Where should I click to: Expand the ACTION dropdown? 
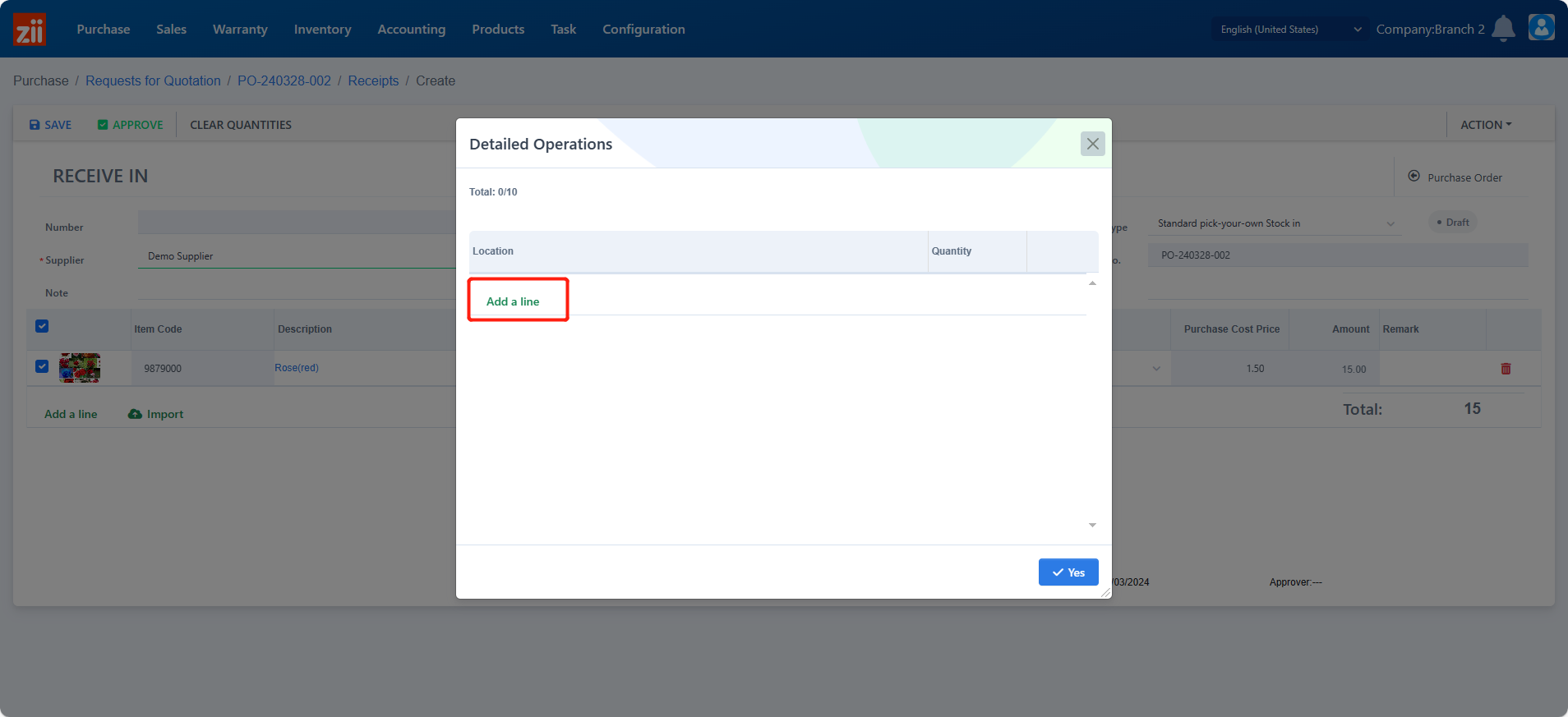[1486, 125]
